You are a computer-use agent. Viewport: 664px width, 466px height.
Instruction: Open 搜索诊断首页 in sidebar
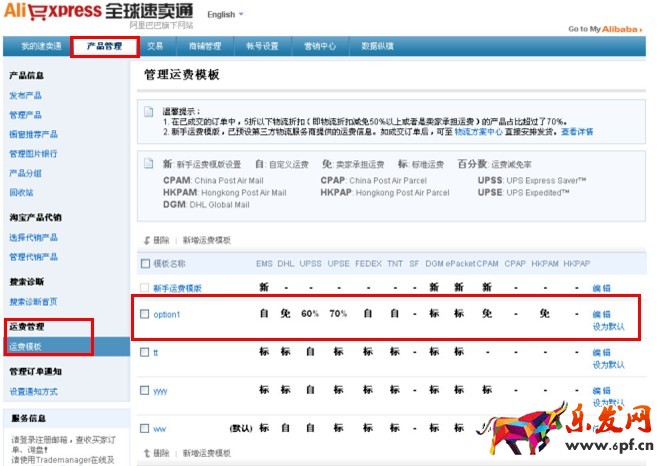pyautogui.click(x=33, y=302)
